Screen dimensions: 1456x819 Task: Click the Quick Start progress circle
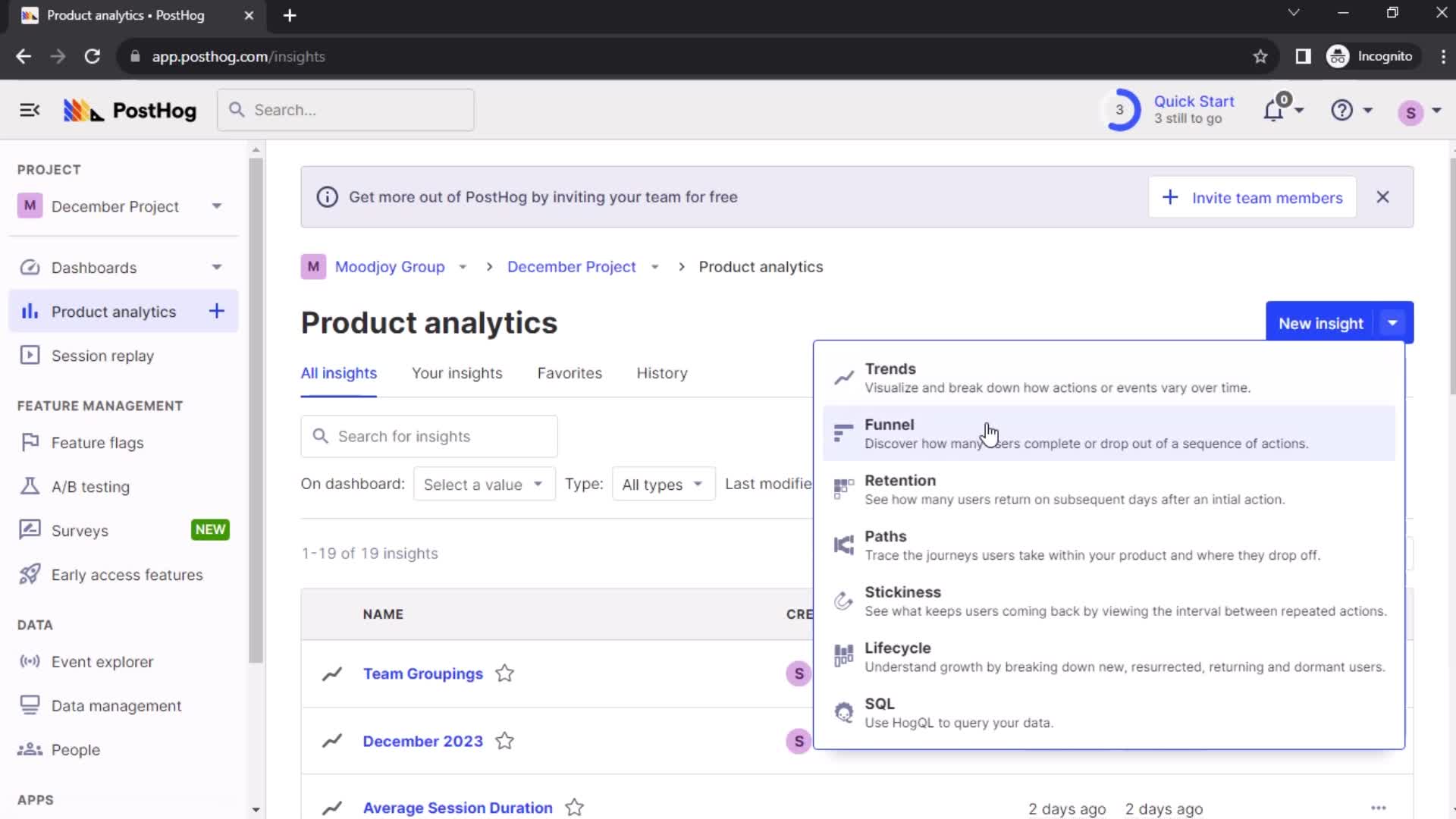pyautogui.click(x=1119, y=111)
